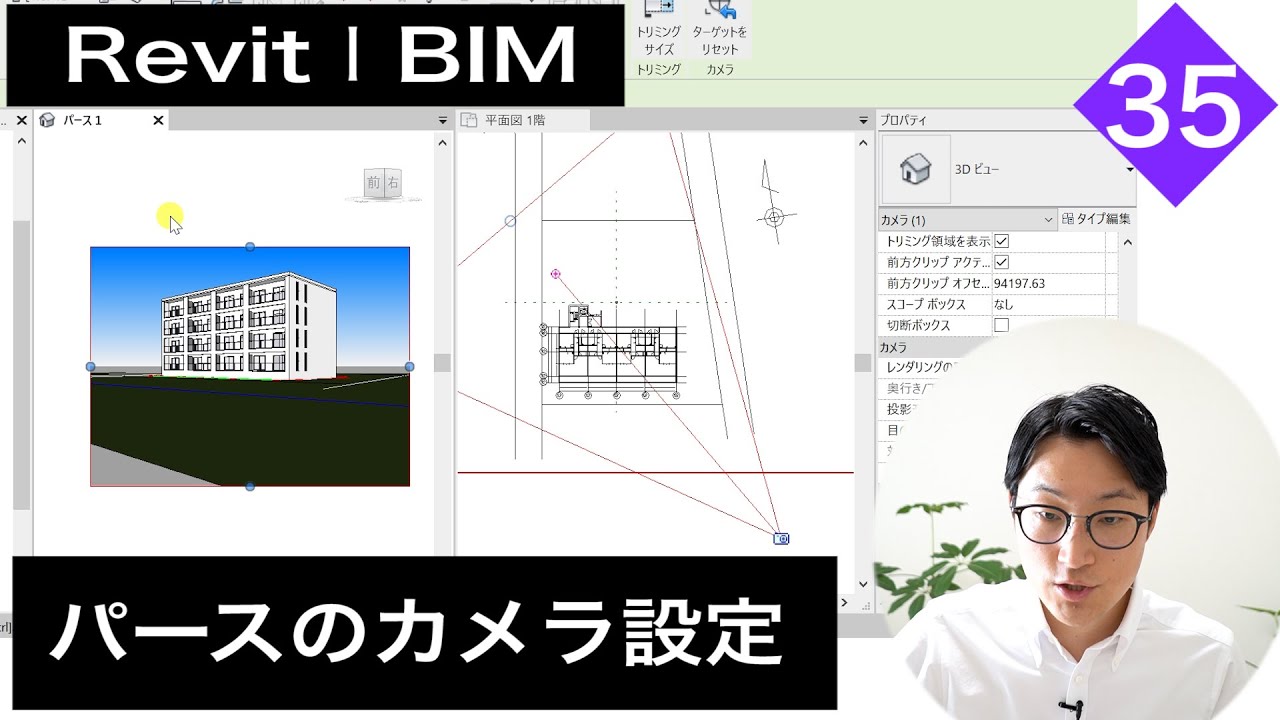The height and width of the screenshot is (720, 1280).
Task: Click the スコープ ボックス property label
Action: 926,304
